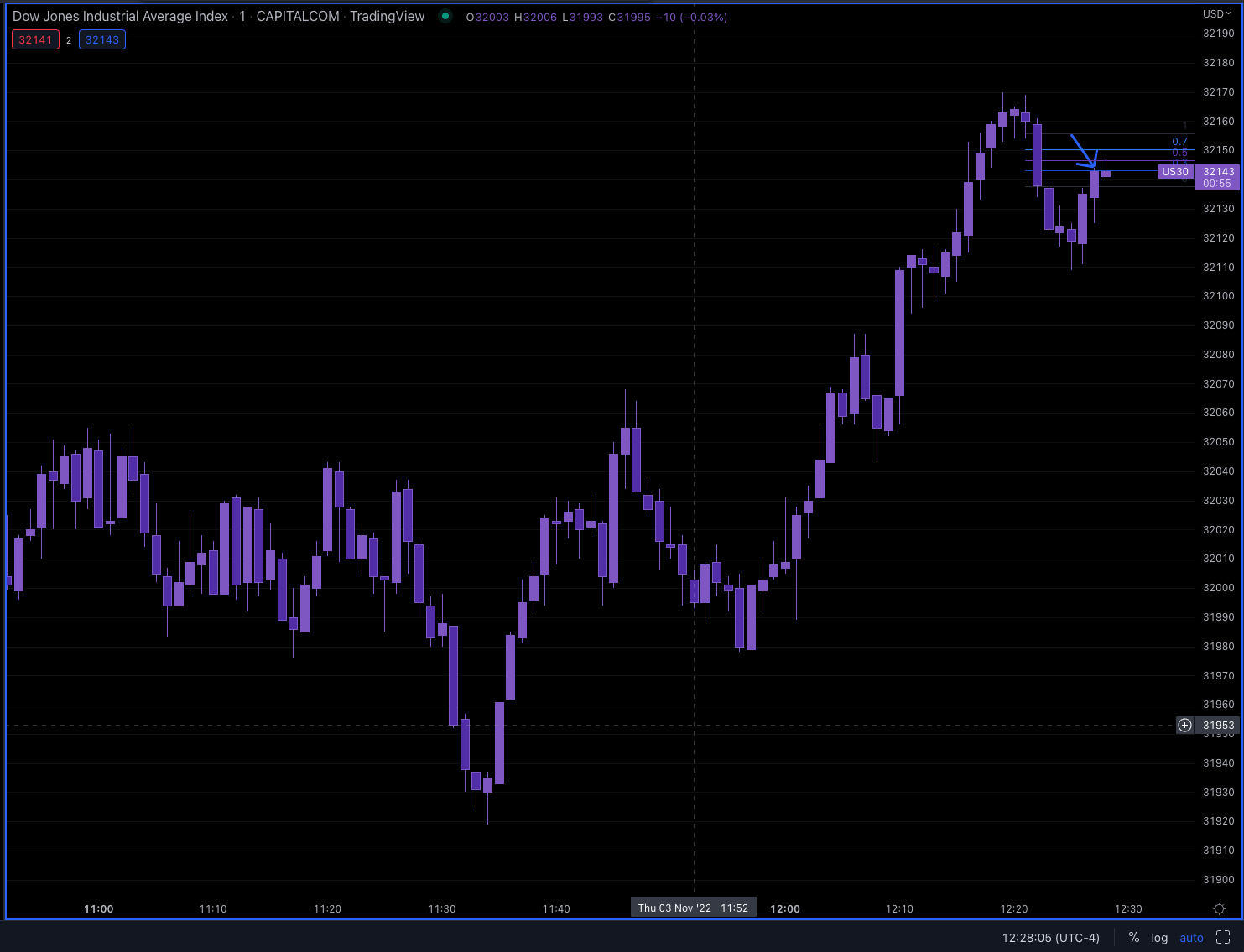1244x952 pixels.
Task: Open the percentage scale with the % icon
Action: click(1133, 937)
